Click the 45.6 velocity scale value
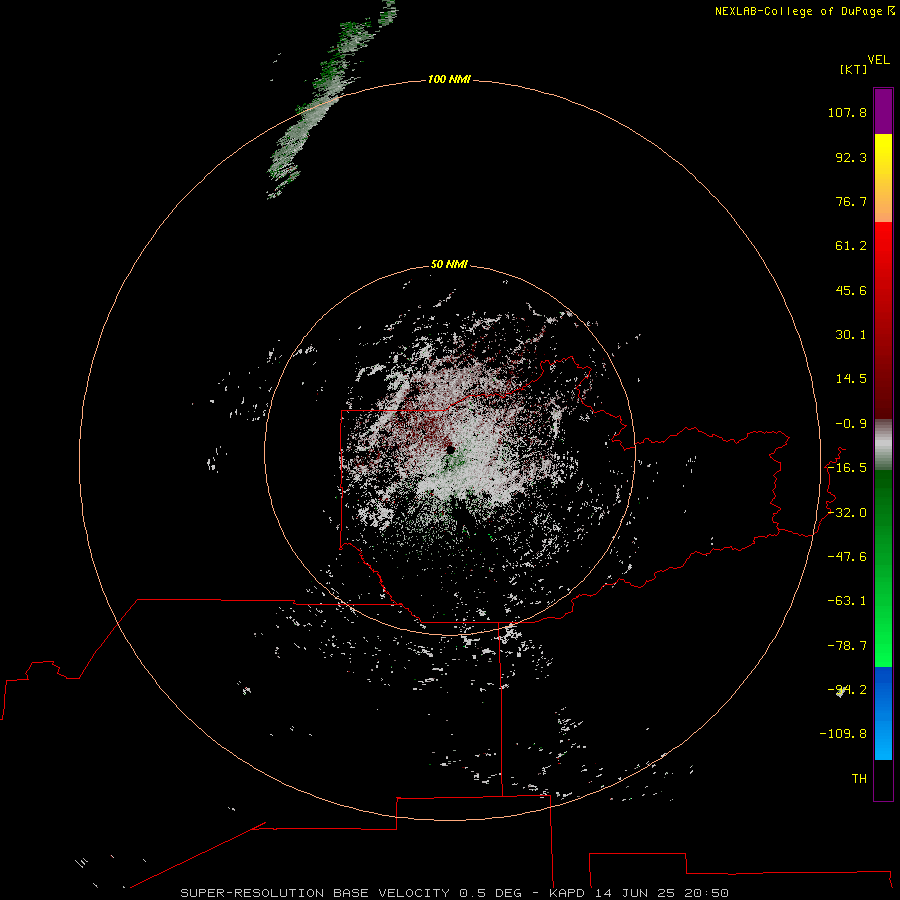This screenshot has width=900, height=900. (x=851, y=290)
